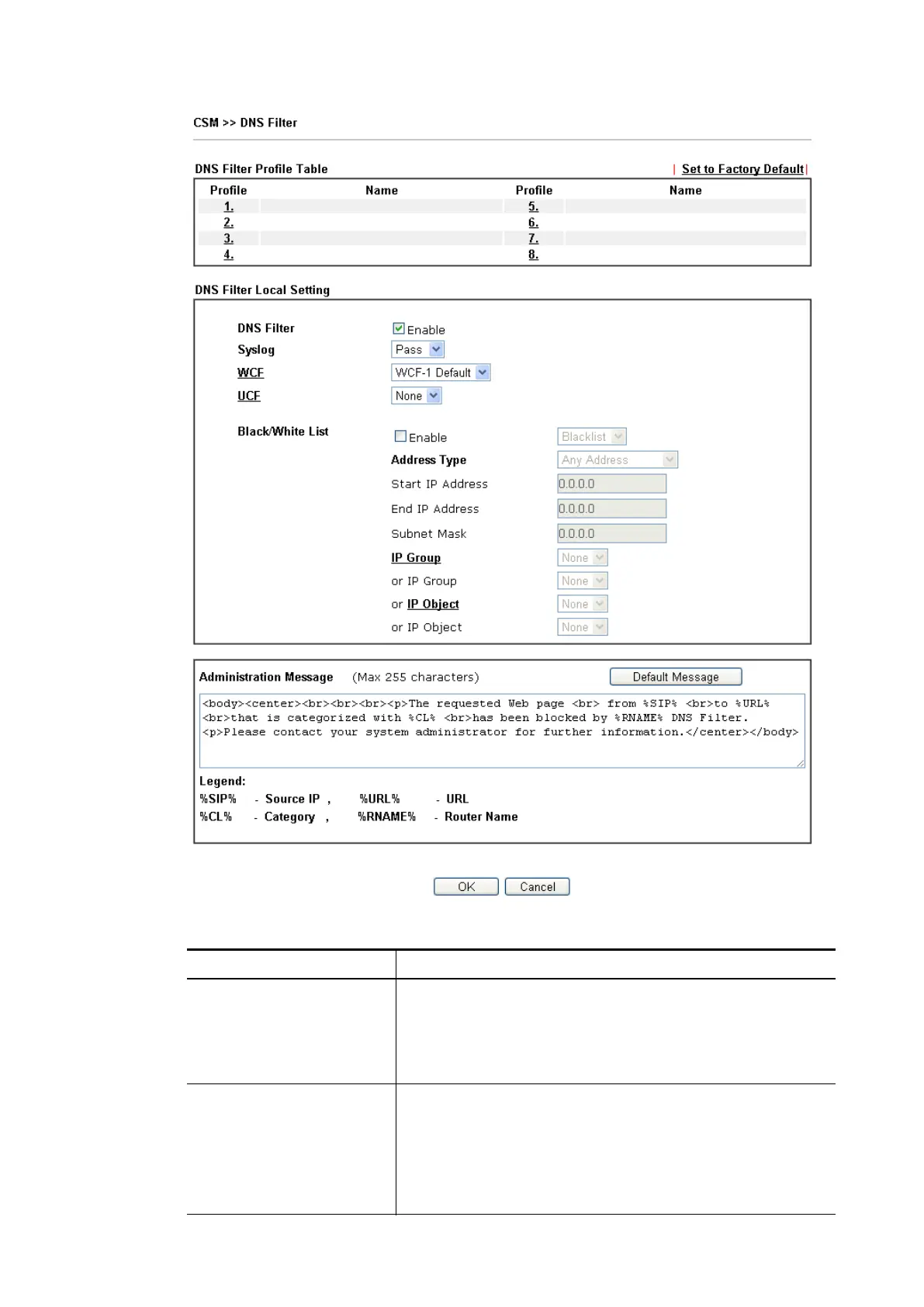This screenshot has width=924, height=1307.
Task: Open DNS filter profile 5
Action: click(x=534, y=206)
